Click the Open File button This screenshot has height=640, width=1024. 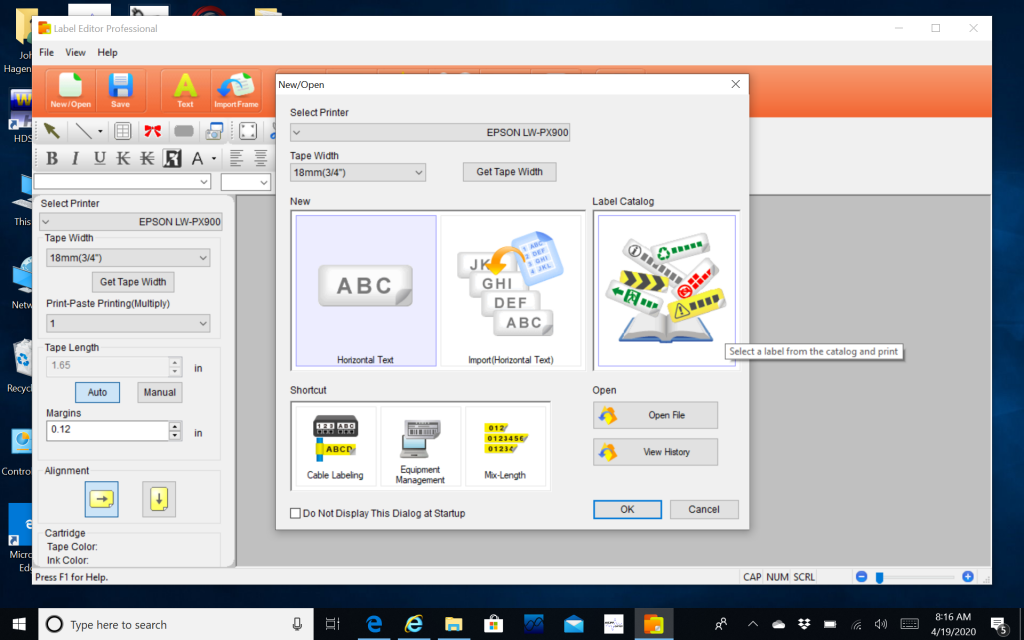point(655,415)
